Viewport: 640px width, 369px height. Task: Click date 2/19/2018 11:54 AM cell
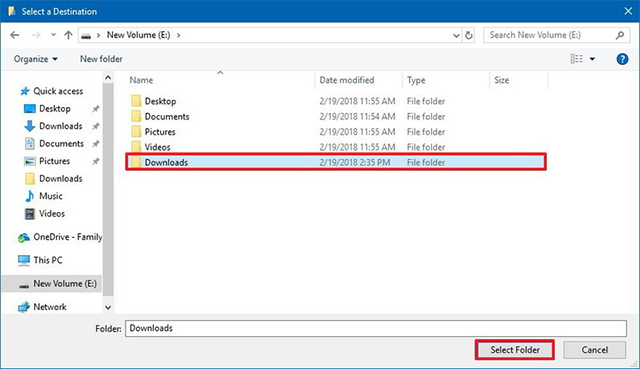357,117
